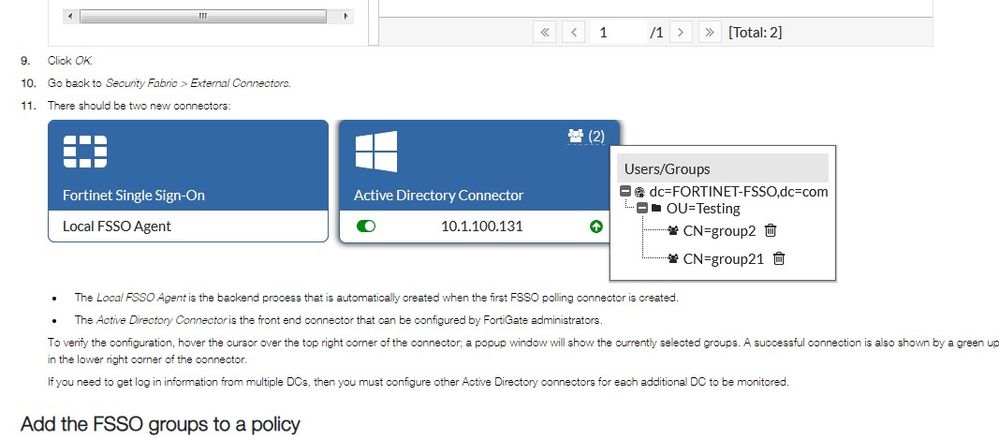999x438 pixels.
Task: Open the Fortinet Single Sign-On connector card
Action: [188, 181]
